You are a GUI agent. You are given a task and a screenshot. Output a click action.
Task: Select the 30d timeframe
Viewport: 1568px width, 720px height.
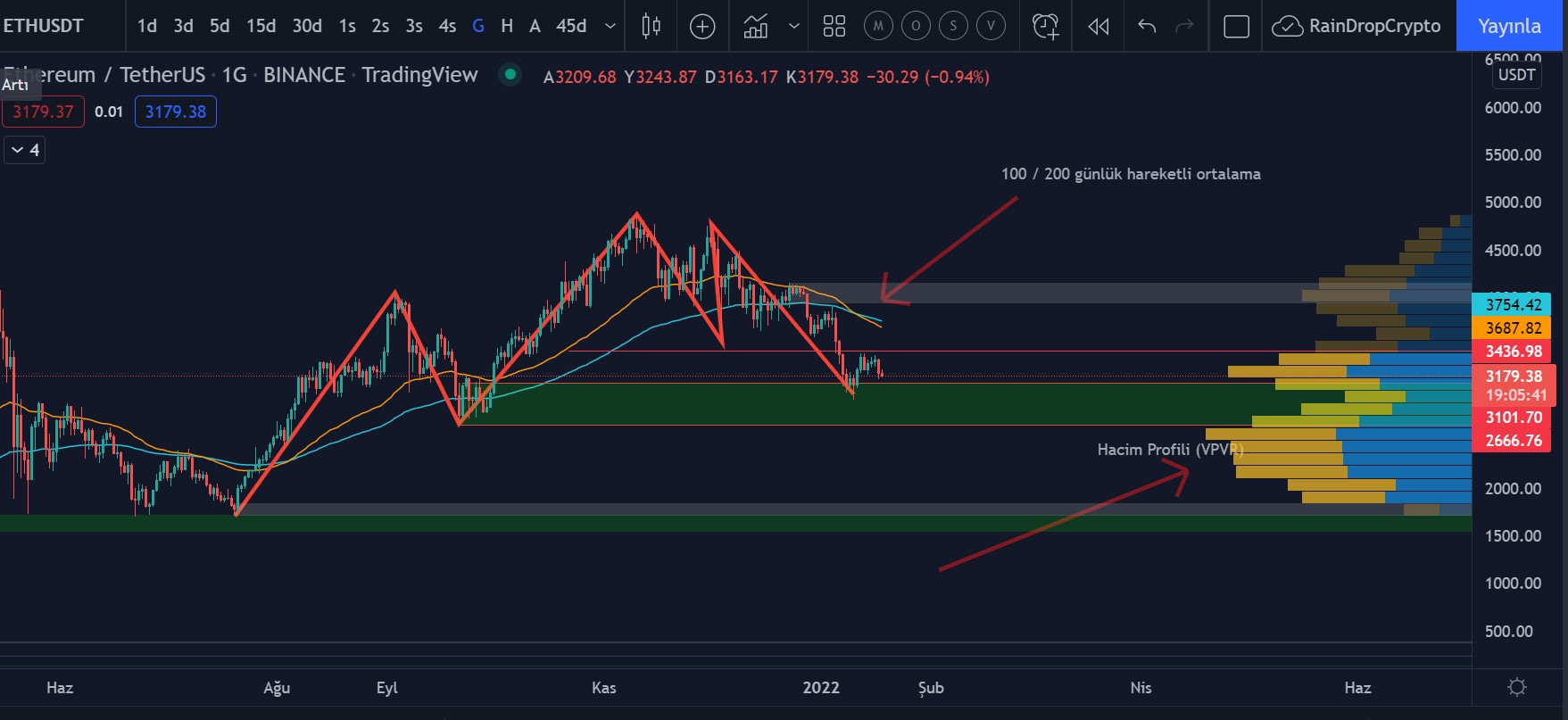click(307, 27)
